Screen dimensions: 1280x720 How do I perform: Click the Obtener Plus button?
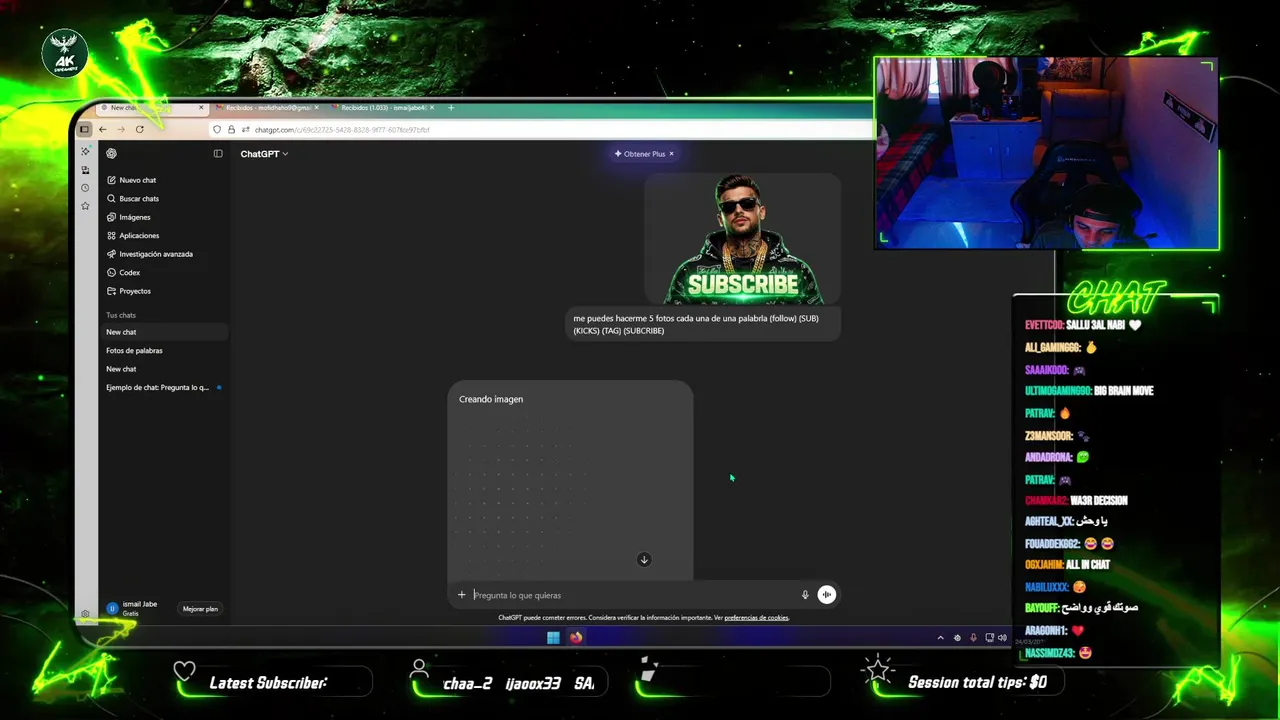point(640,154)
